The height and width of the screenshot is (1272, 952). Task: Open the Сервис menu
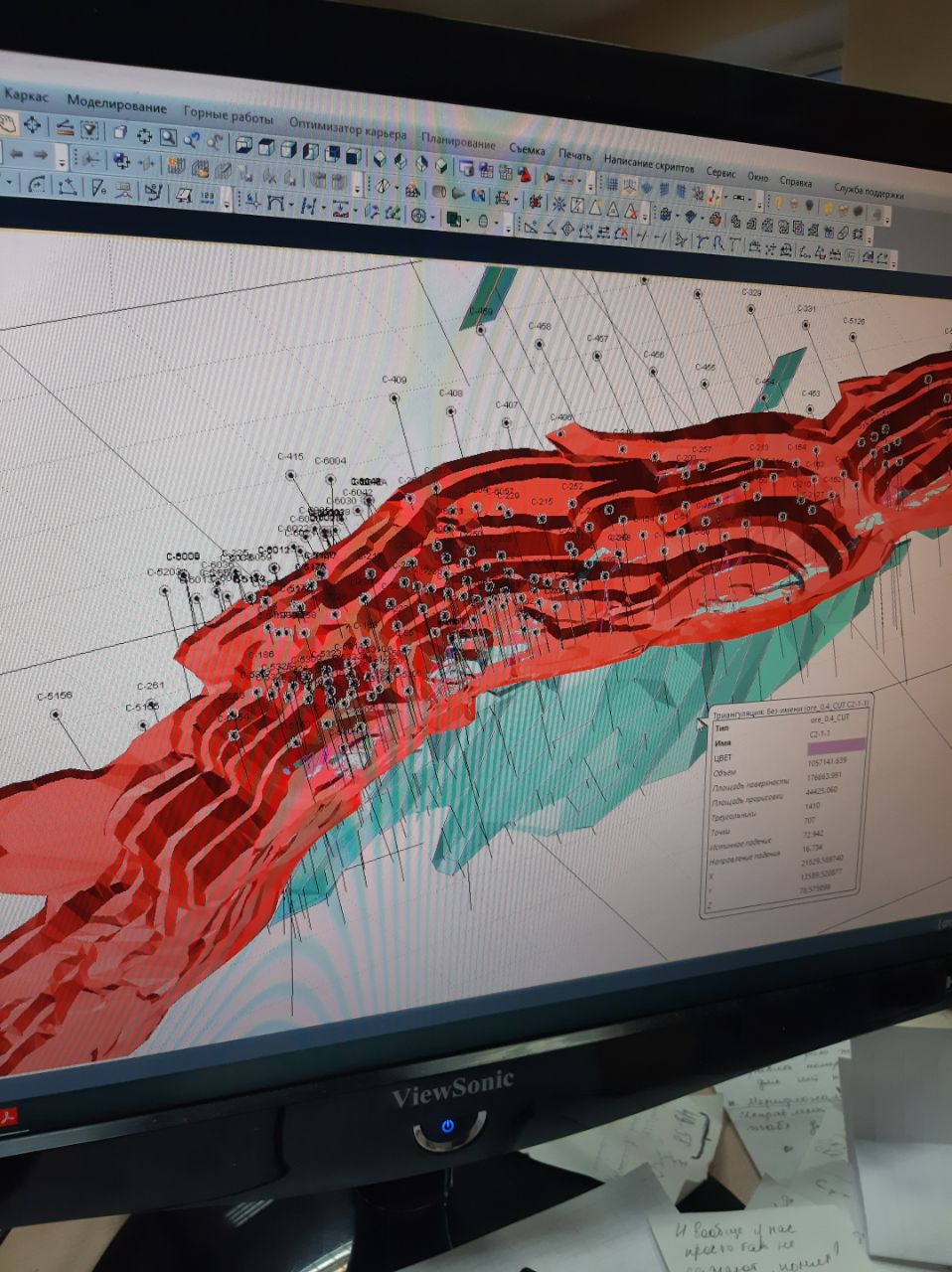click(x=720, y=172)
